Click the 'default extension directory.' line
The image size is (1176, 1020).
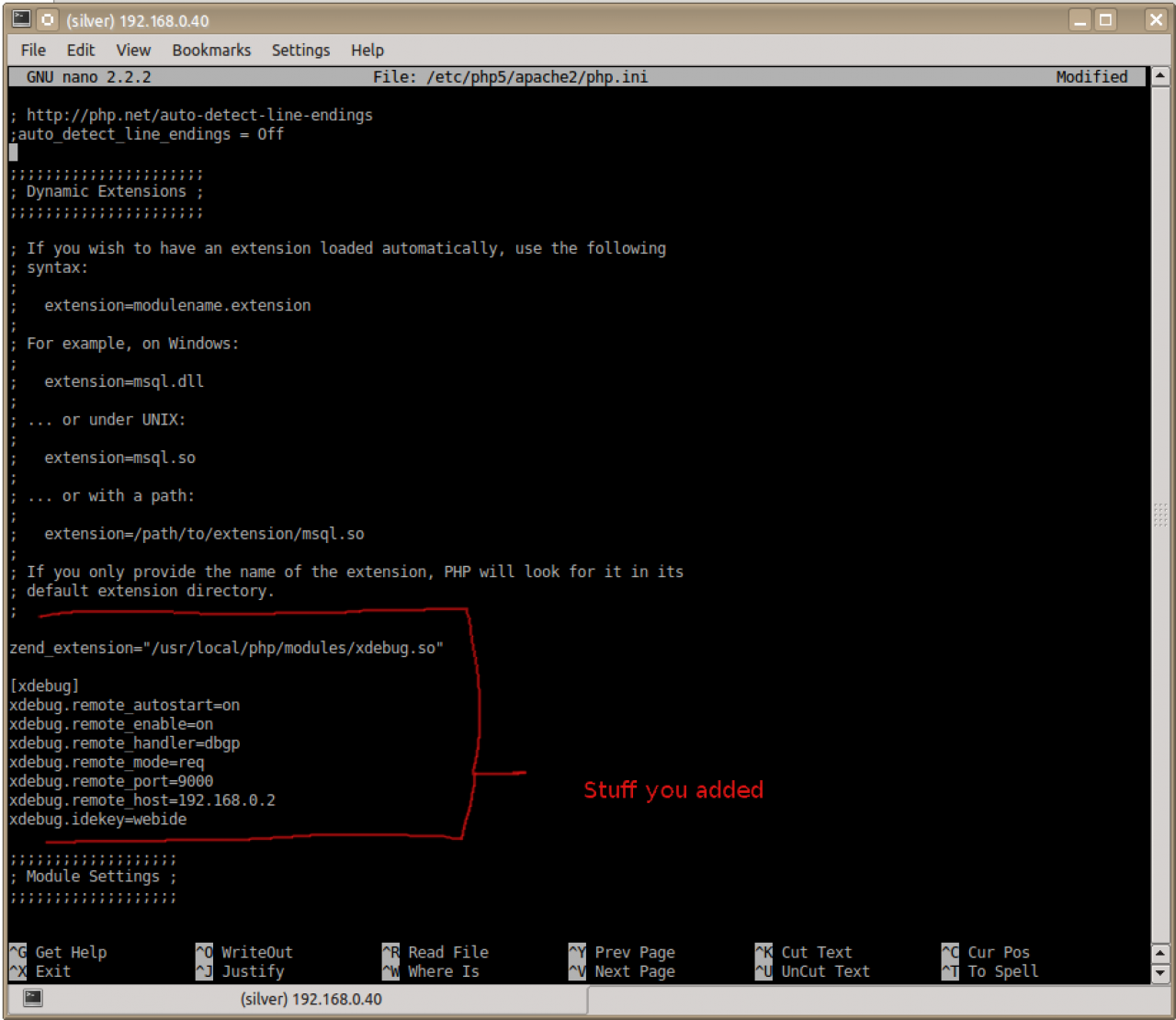(x=142, y=591)
